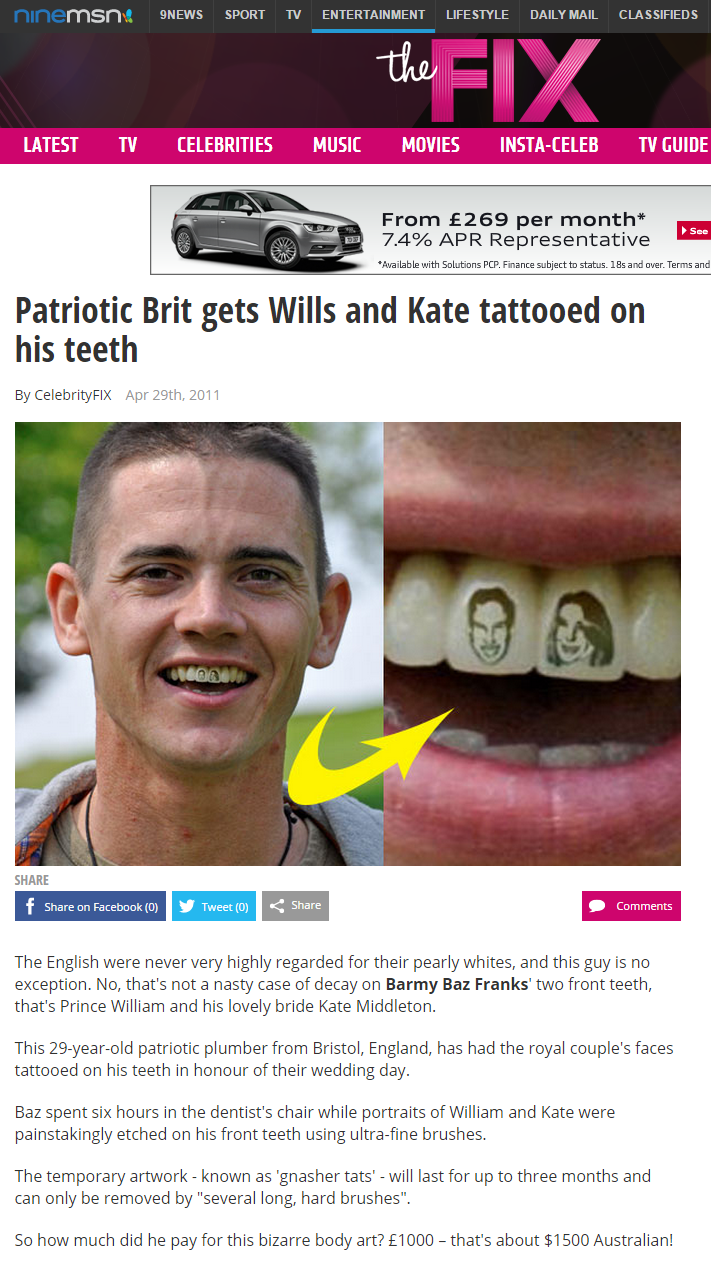The image size is (711, 1273).
Task: Click the Fix site logo
Action: tap(488, 80)
